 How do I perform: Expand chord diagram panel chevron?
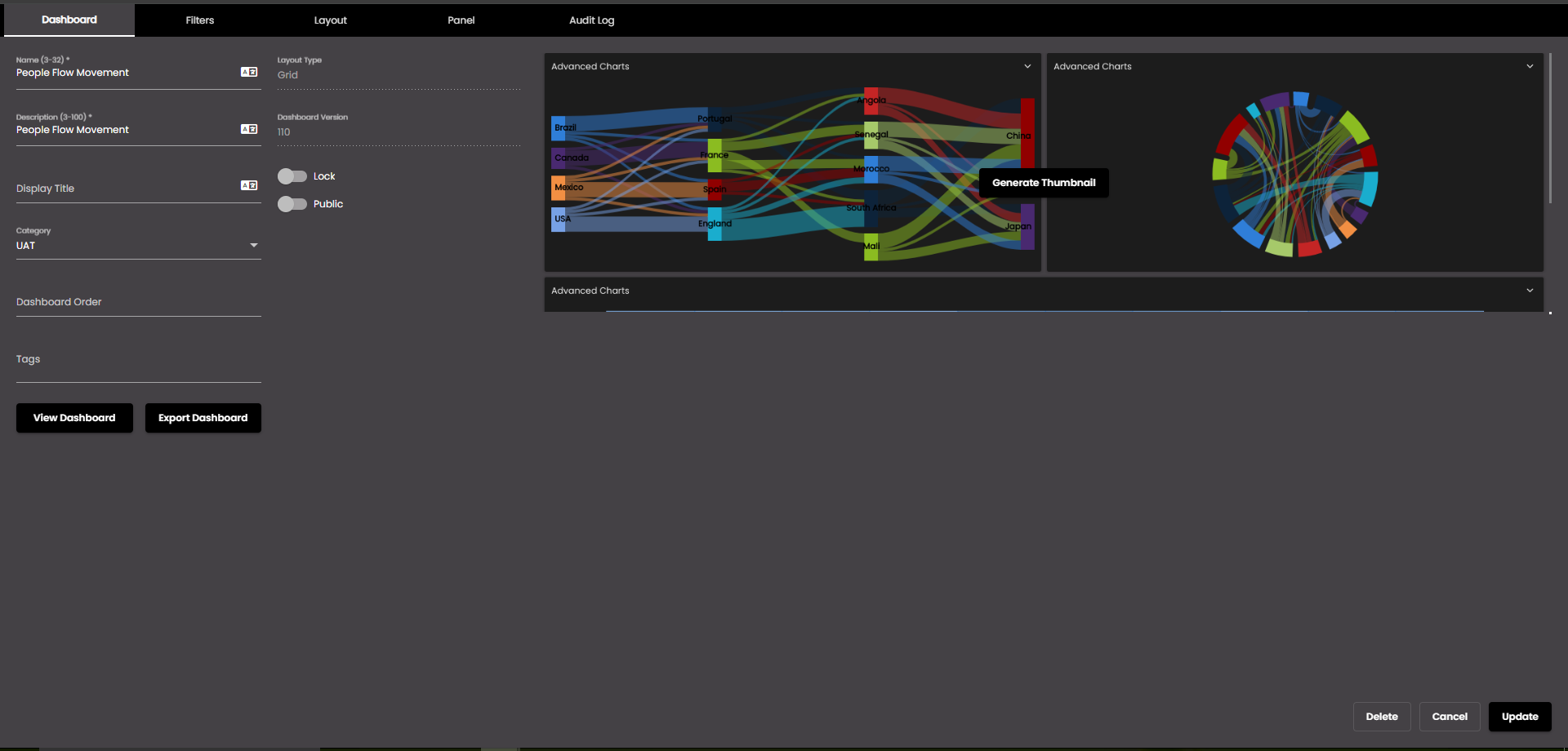click(x=1530, y=66)
